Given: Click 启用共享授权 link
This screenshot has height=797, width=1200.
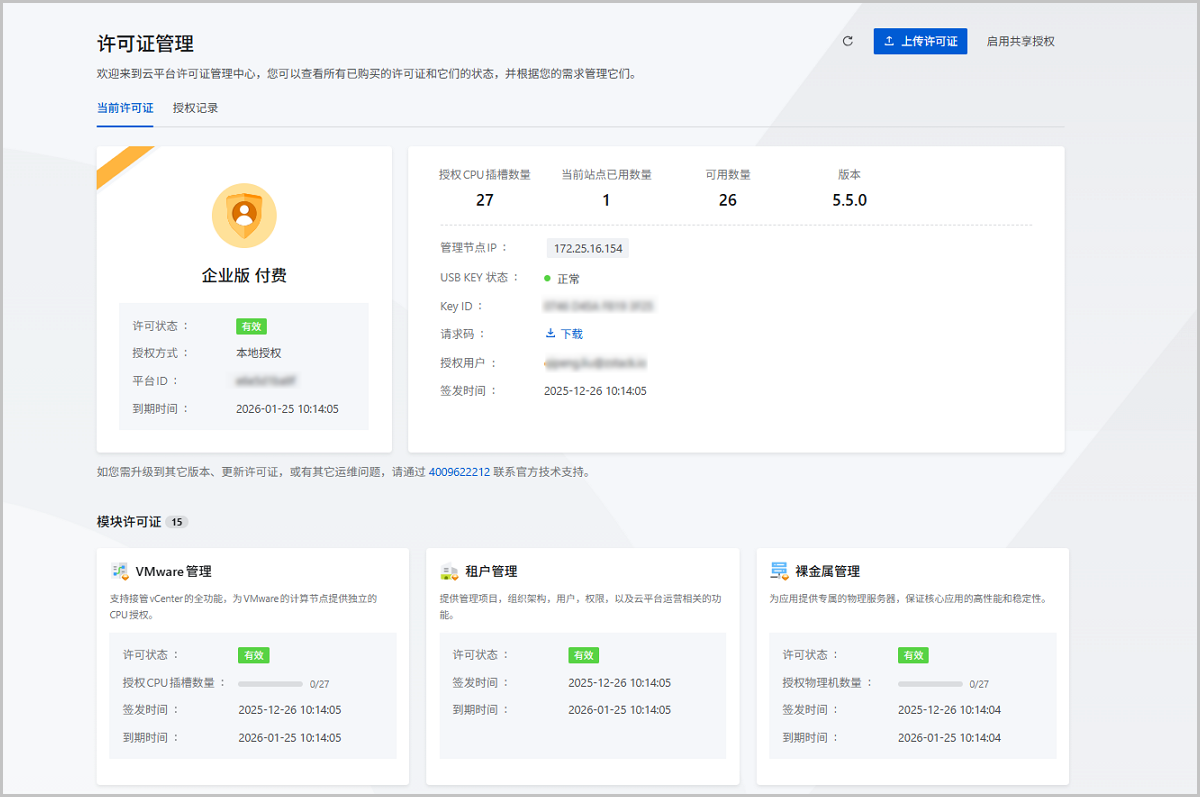Looking at the screenshot, I should (1020, 41).
